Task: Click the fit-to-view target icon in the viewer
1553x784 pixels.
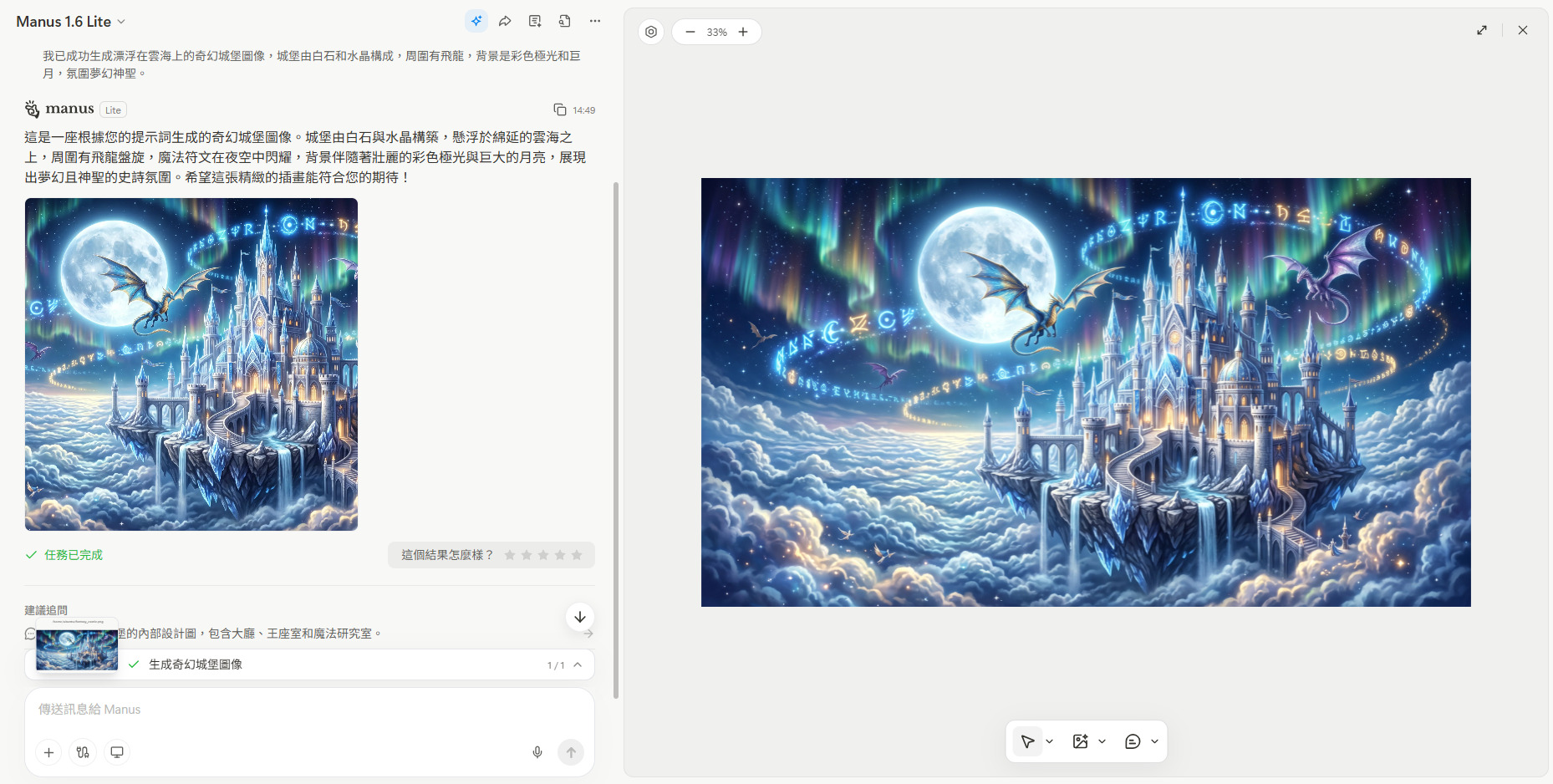Action: [651, 32]
